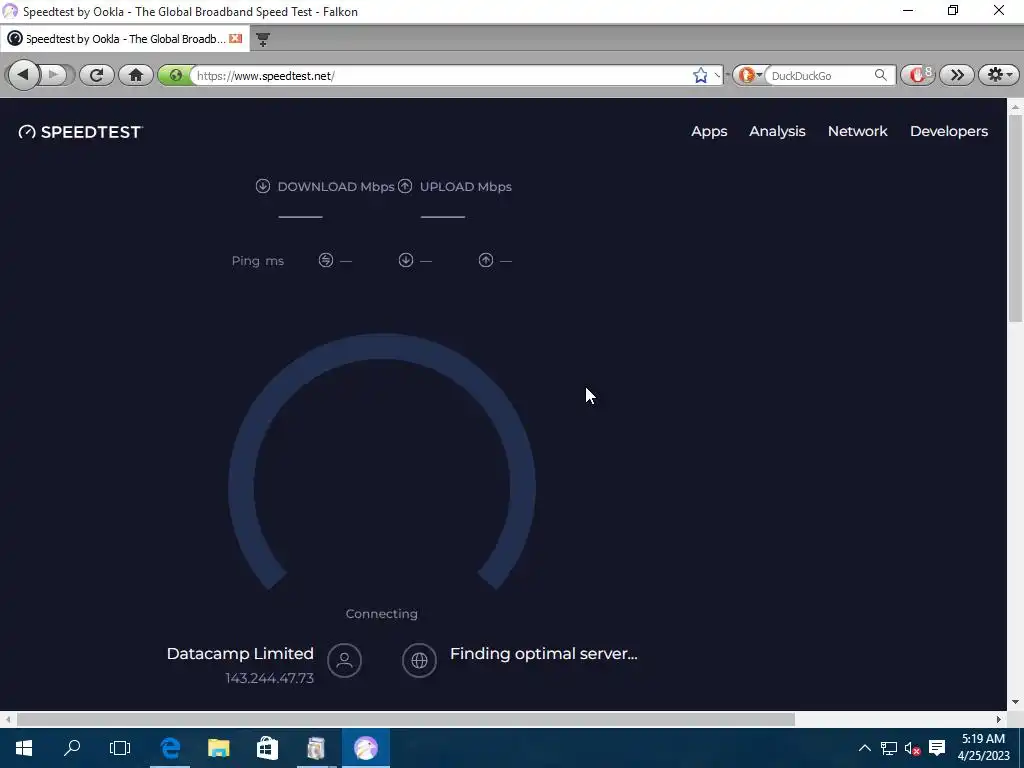Expand hidden toolbar items with double chevron
The width and height of the screenshot is (1024, 768).
pyautogui.click(x=957, y=75)
